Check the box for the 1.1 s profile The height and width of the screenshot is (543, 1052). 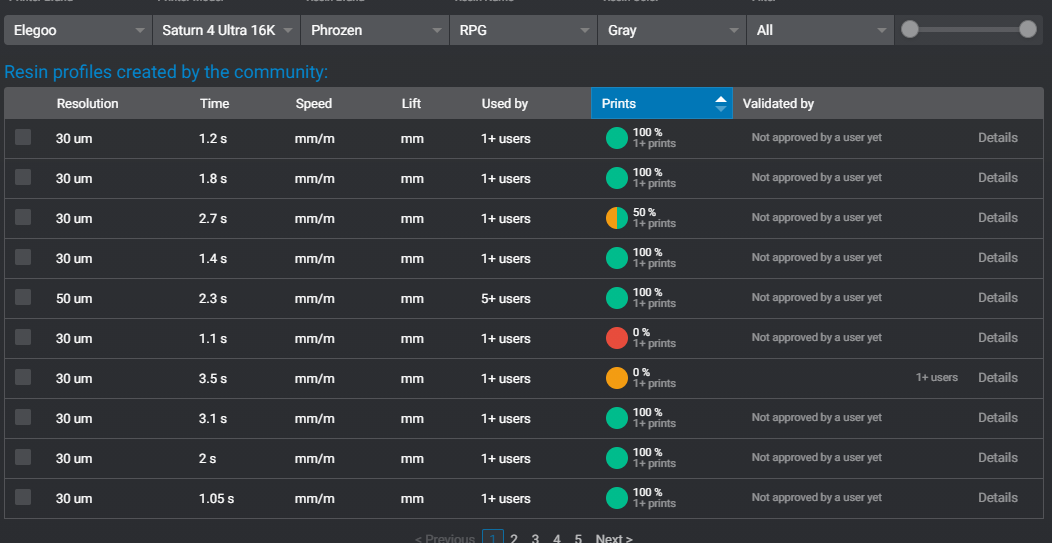point(23,337)
